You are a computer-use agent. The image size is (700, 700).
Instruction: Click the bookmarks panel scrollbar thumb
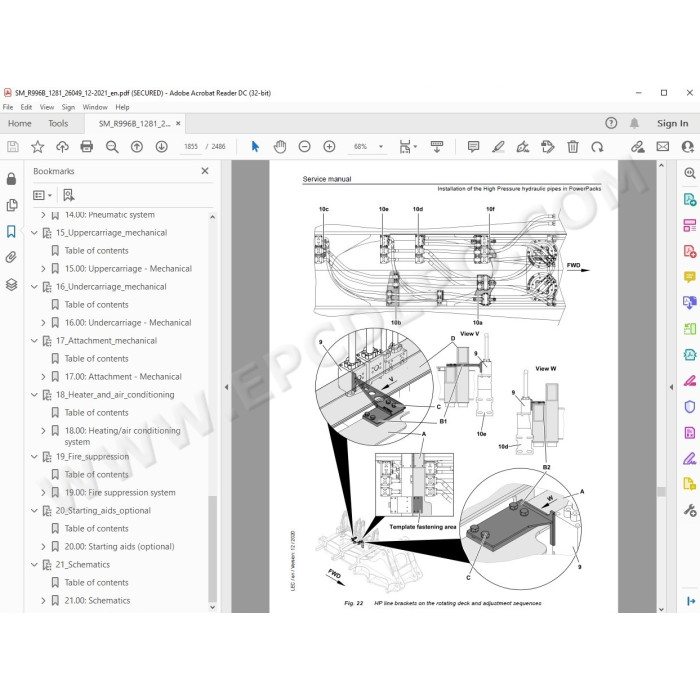pos(212,548)
